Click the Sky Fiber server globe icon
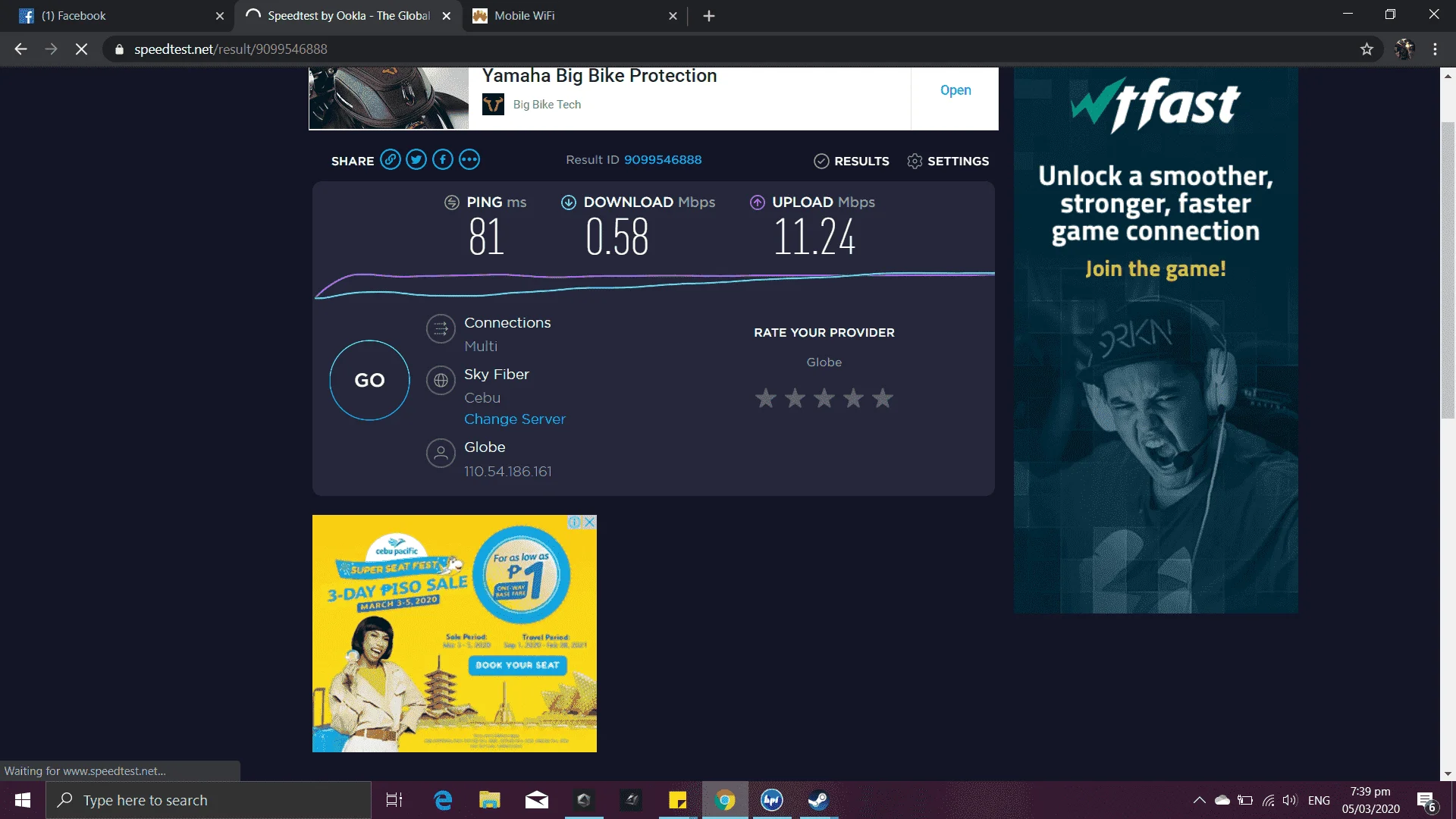1456x819 pixels. tap(441, 381)
